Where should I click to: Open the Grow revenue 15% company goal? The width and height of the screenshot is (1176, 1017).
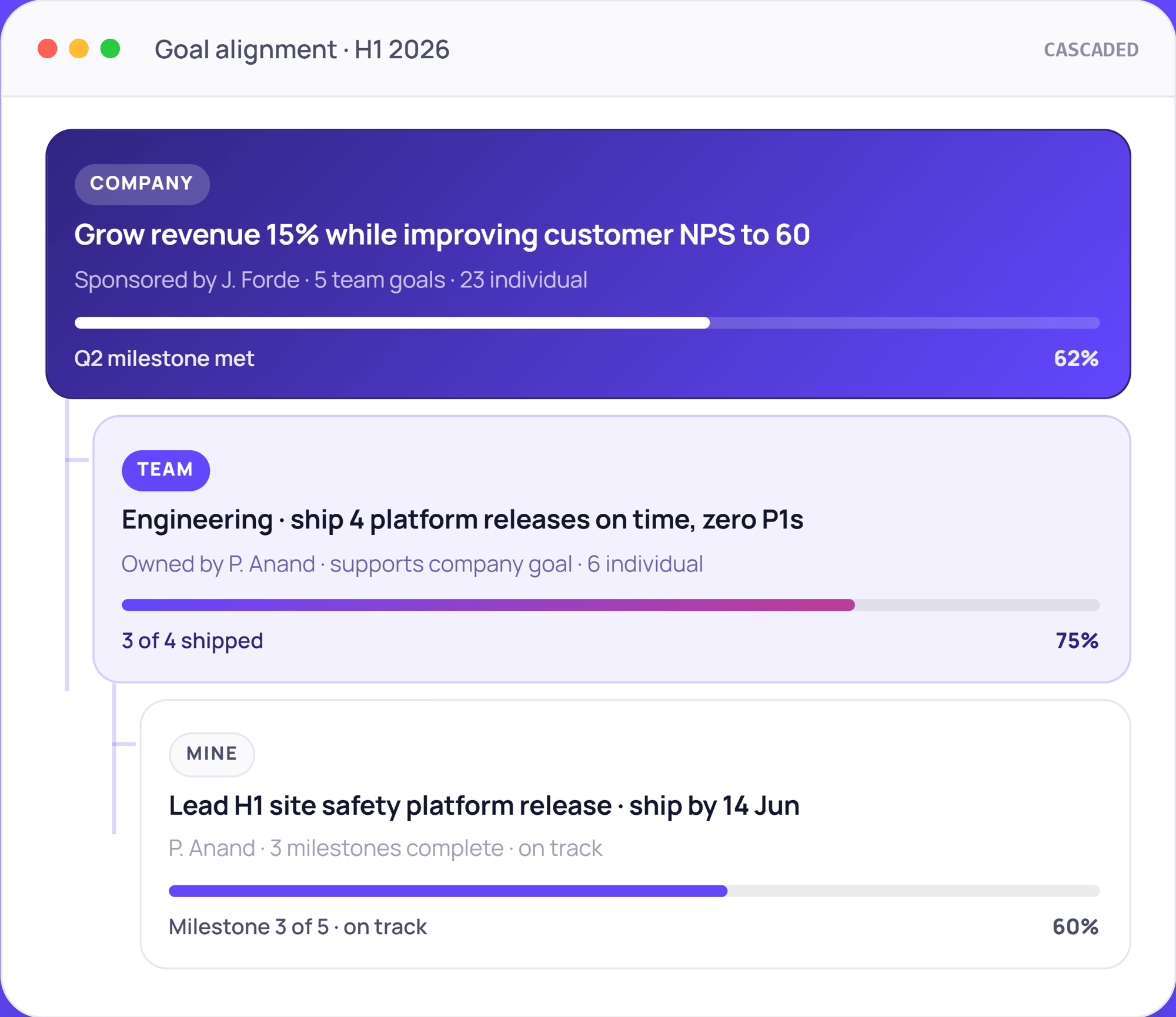pyautogui.click(x=442, y=235)
